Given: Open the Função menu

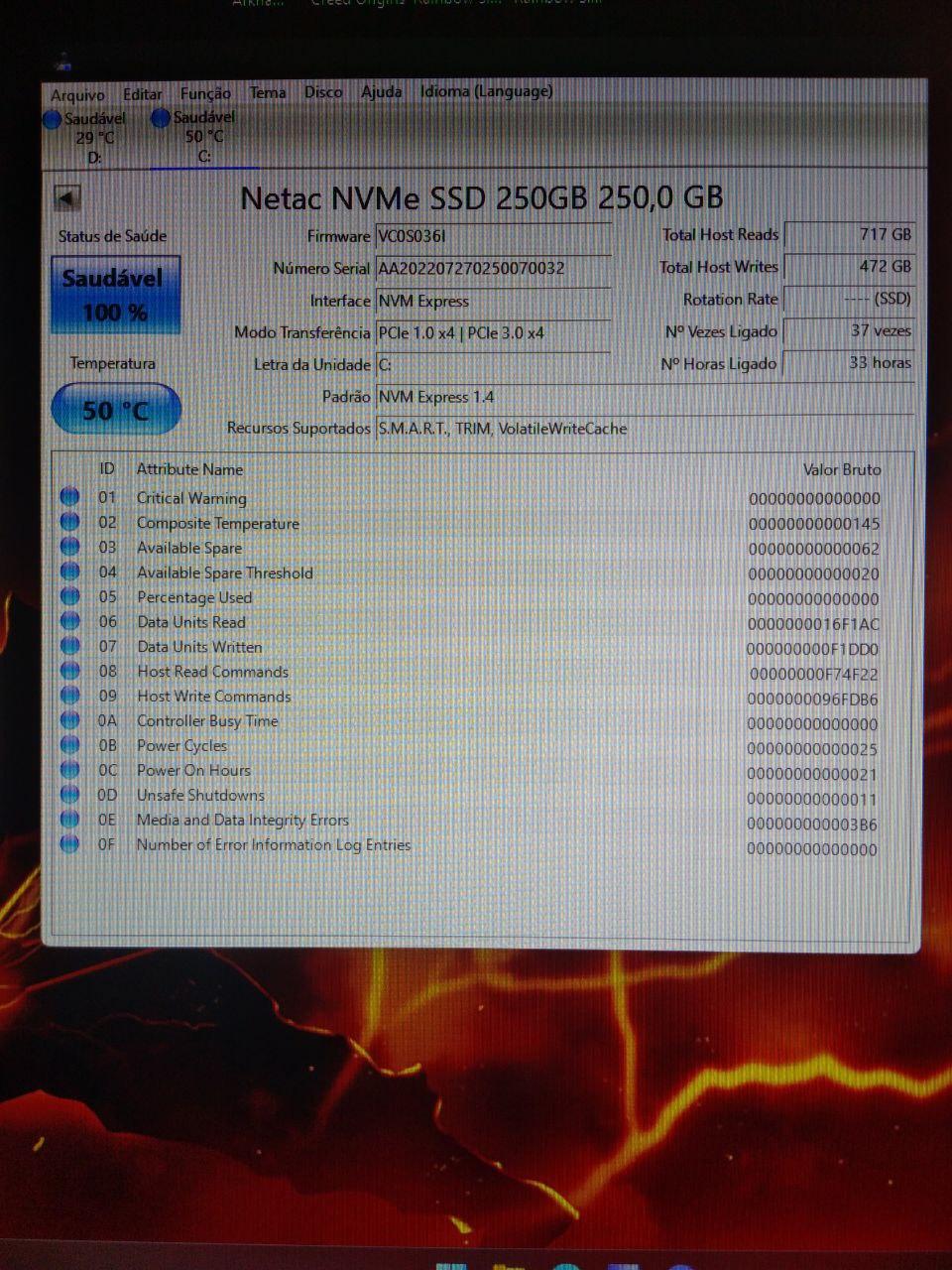Looking at the screenshot, I should (205, 93).
